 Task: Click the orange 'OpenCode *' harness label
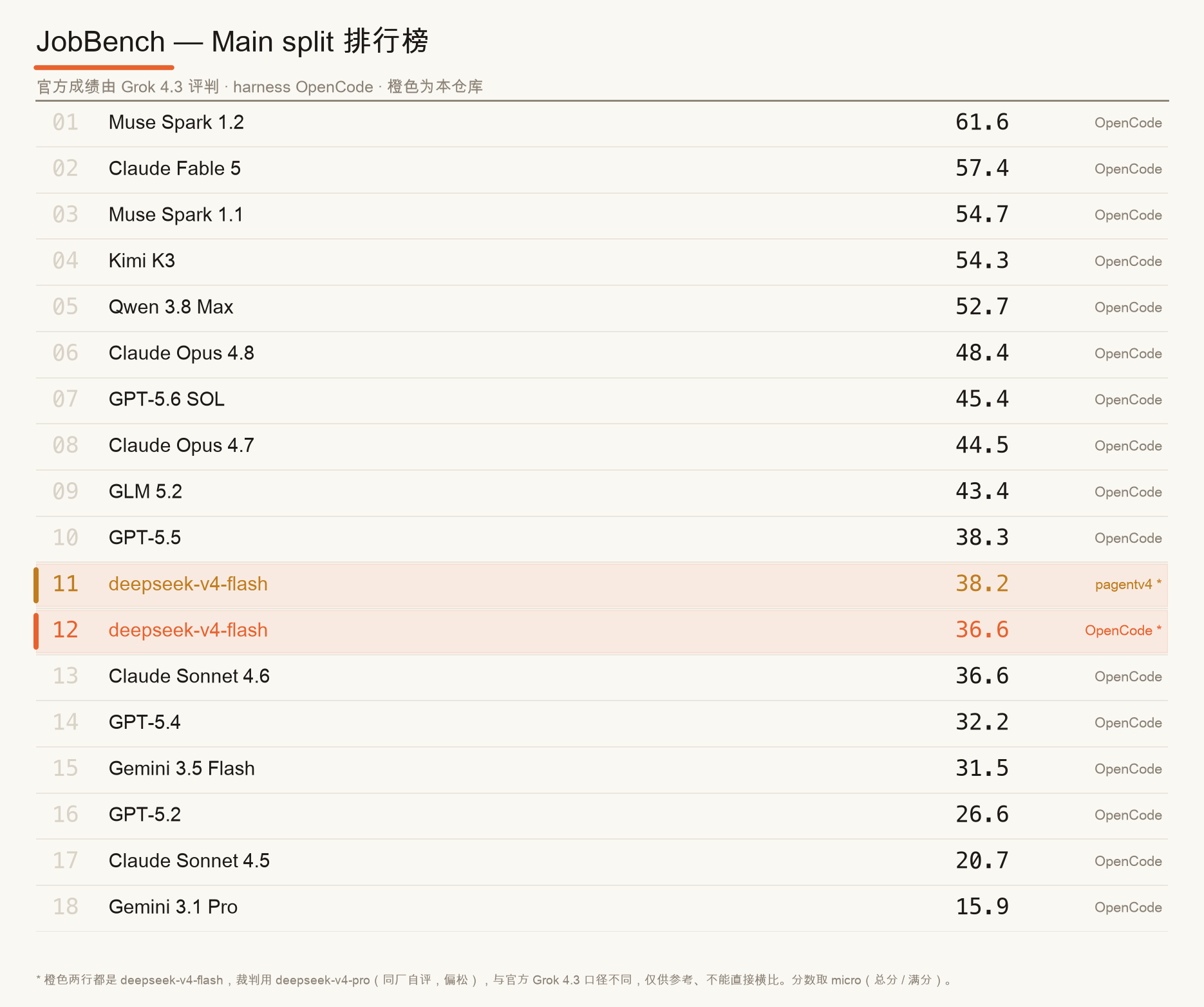1124,631
